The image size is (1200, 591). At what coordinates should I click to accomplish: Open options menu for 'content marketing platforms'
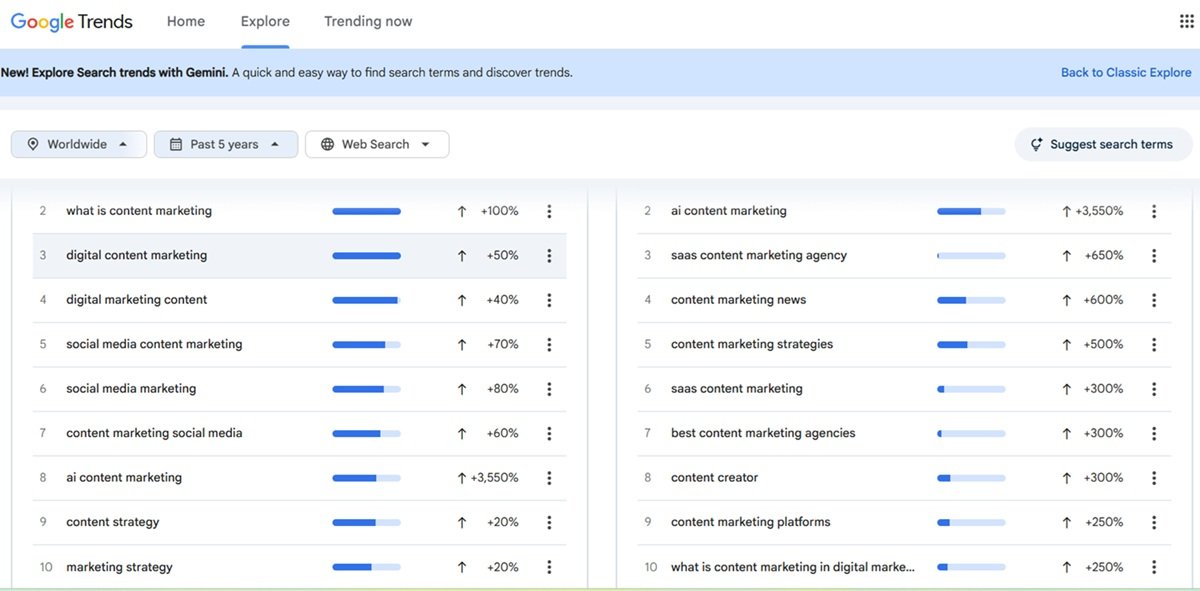1154,522
